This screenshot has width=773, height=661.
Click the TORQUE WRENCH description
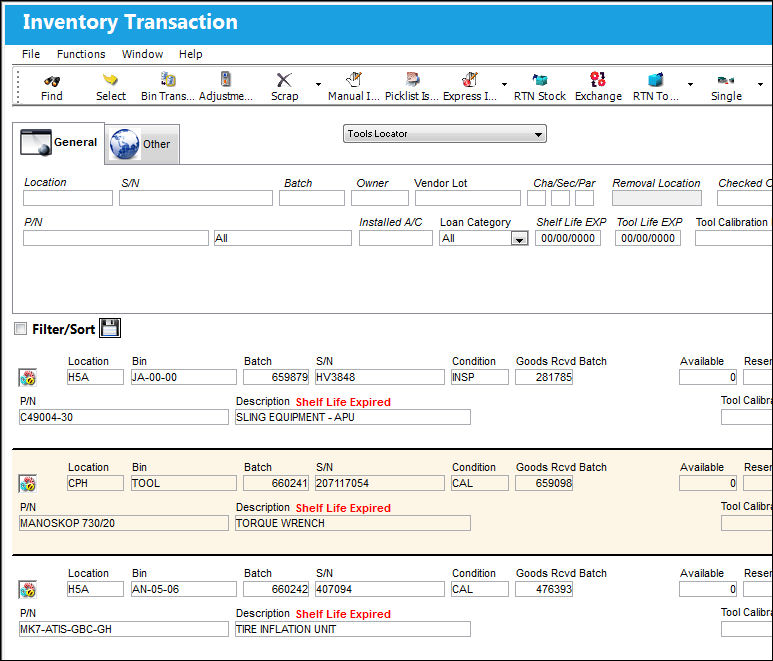tap(352, 523)
